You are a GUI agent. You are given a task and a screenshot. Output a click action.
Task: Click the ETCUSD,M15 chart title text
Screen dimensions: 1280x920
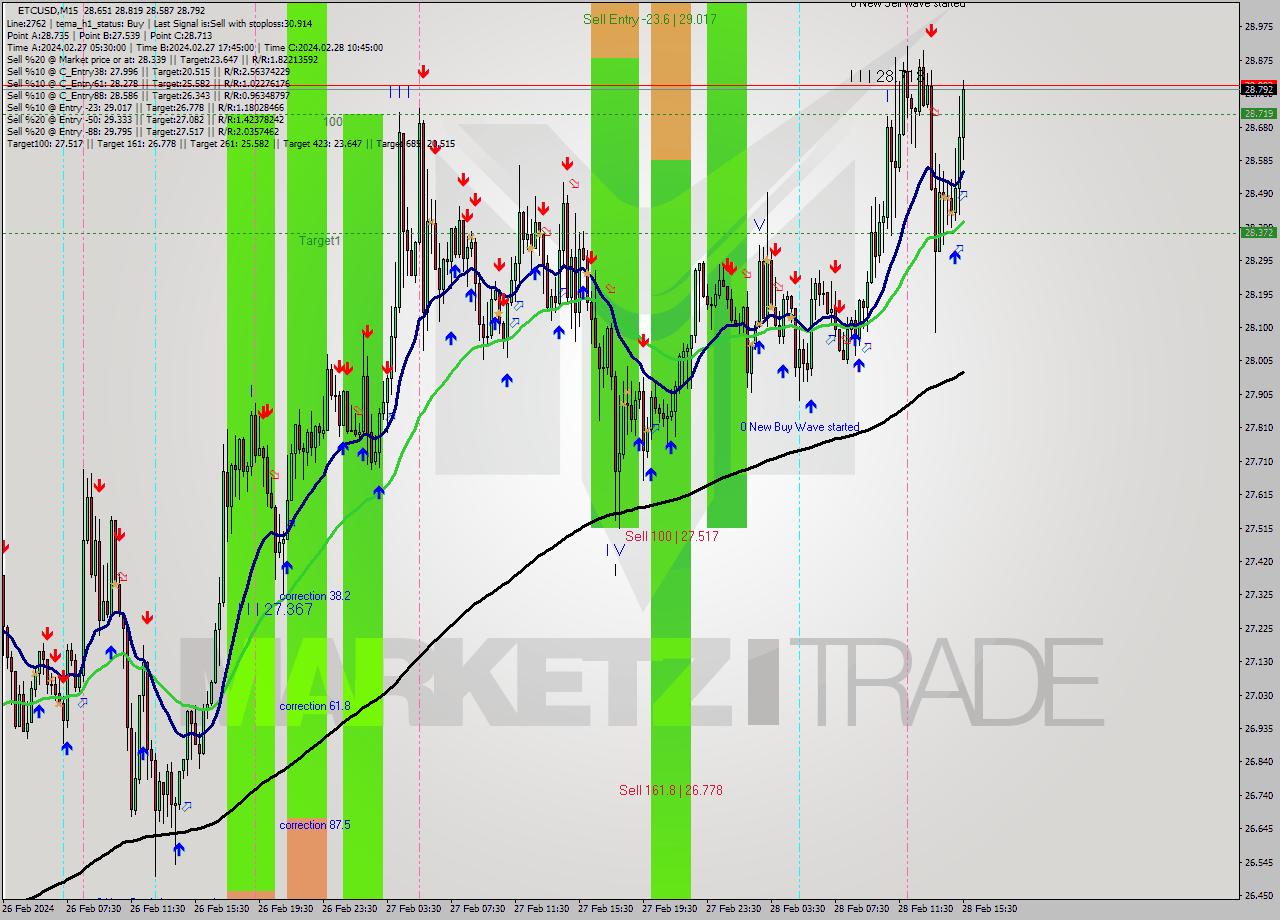pyautogui.click(x=47, y=11)
